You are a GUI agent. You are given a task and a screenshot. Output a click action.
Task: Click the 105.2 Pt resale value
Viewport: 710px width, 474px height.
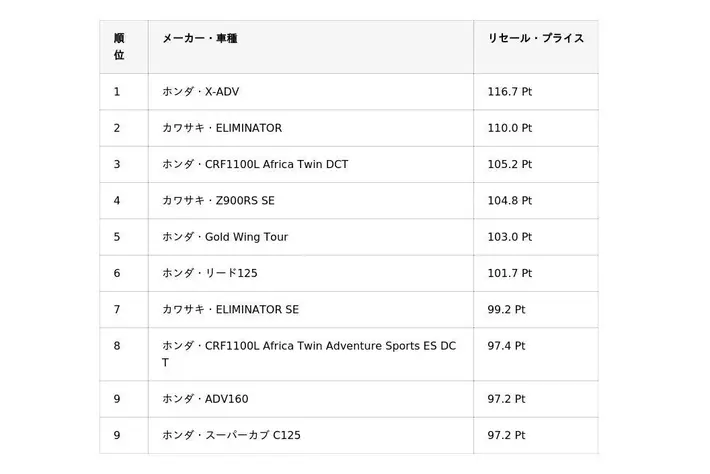point(510,164)
